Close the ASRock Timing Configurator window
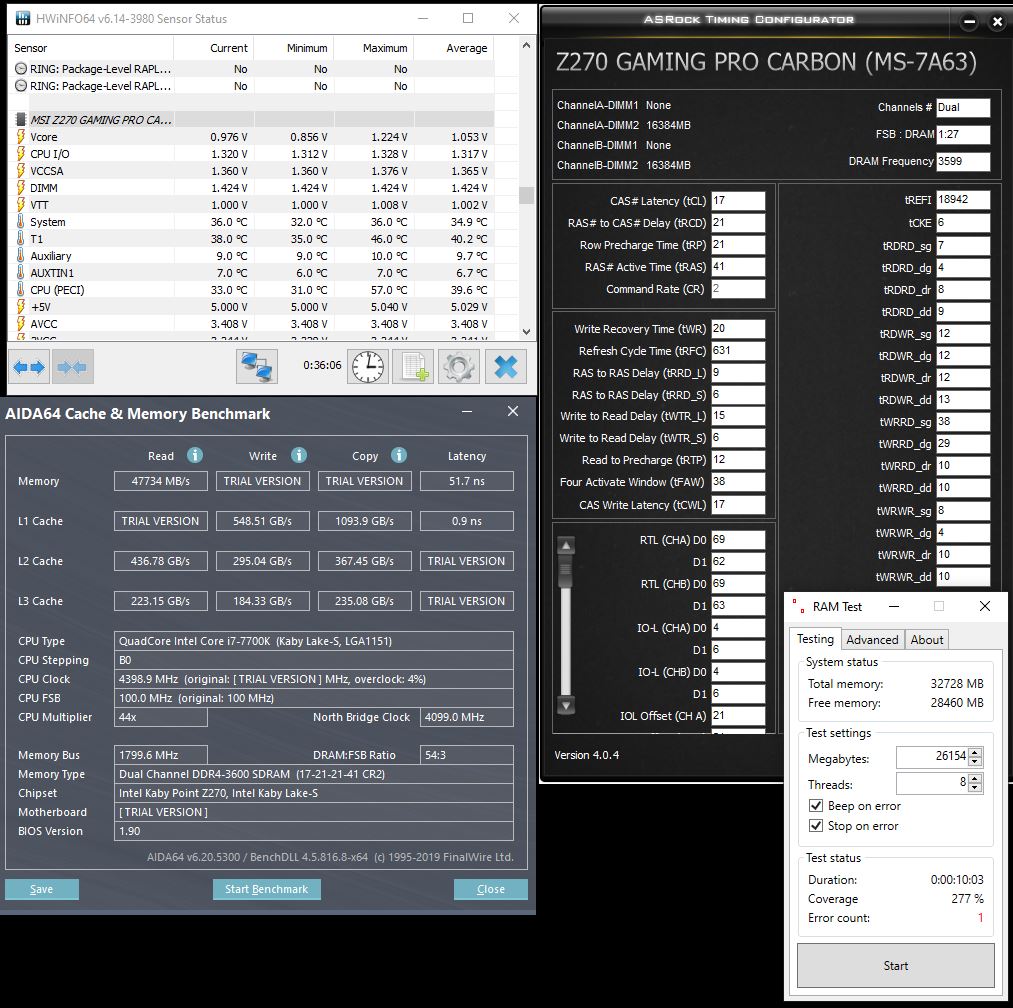This screenshot has width=1013, height=1008. click(997, 21)
